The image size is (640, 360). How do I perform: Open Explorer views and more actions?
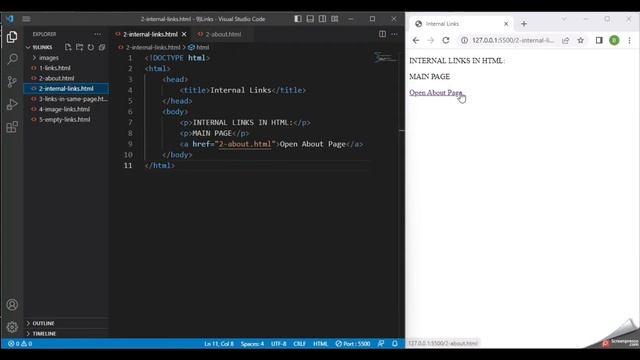tap(98, 34)
